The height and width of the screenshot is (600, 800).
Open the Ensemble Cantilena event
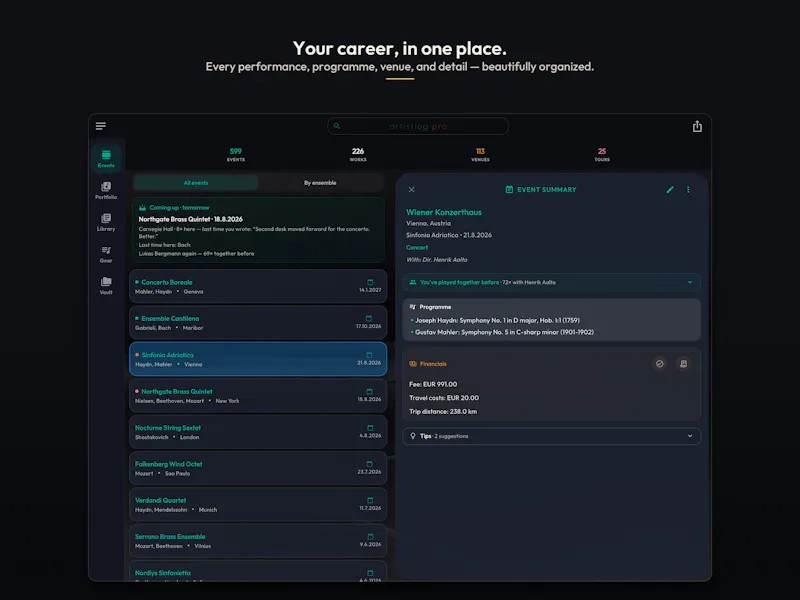click(x=258, y=322)
